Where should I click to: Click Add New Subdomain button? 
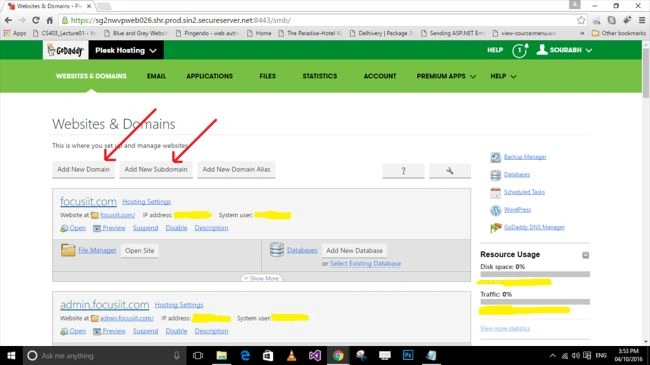click(x=156, y=170)
